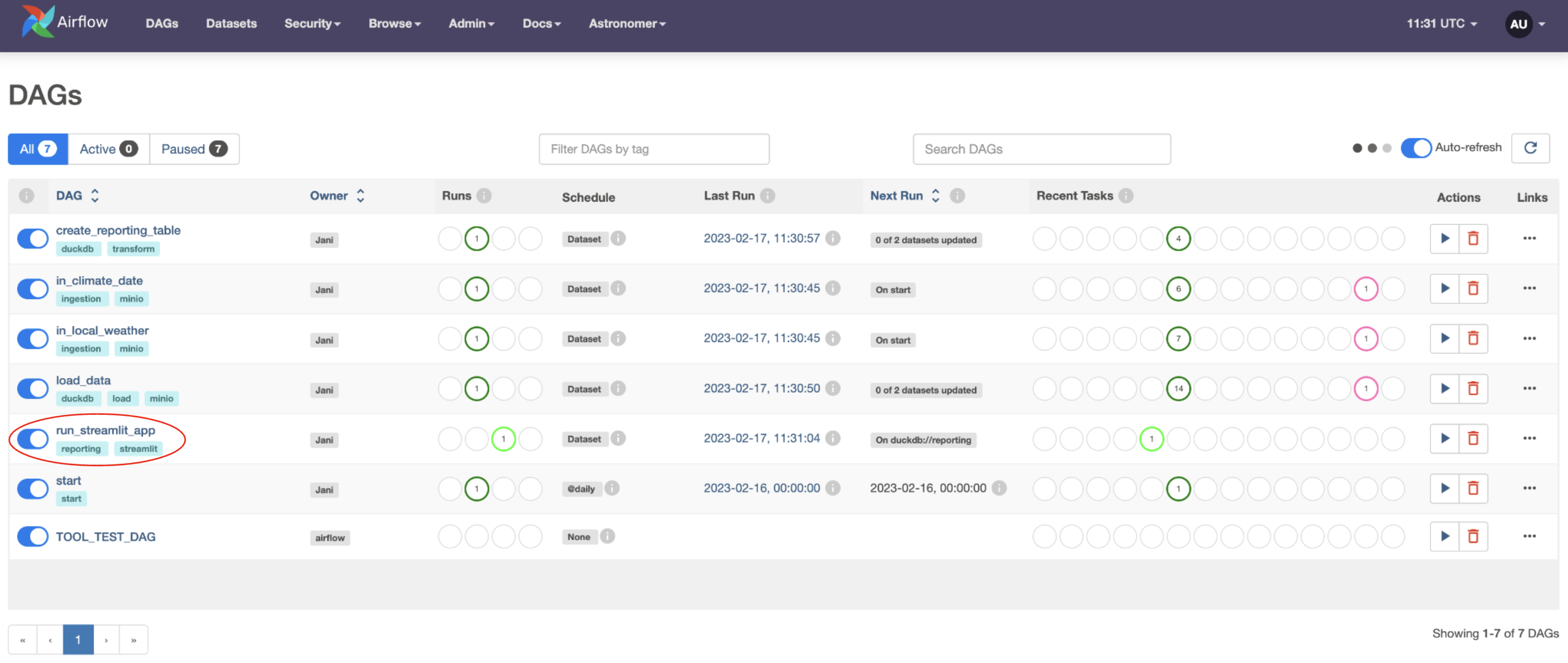The width and height of the screenshot is (1568, 663).
Task: Open three-dots links menu for TOOL_TEST_DAG
Action: click(x=1529, y=536)
